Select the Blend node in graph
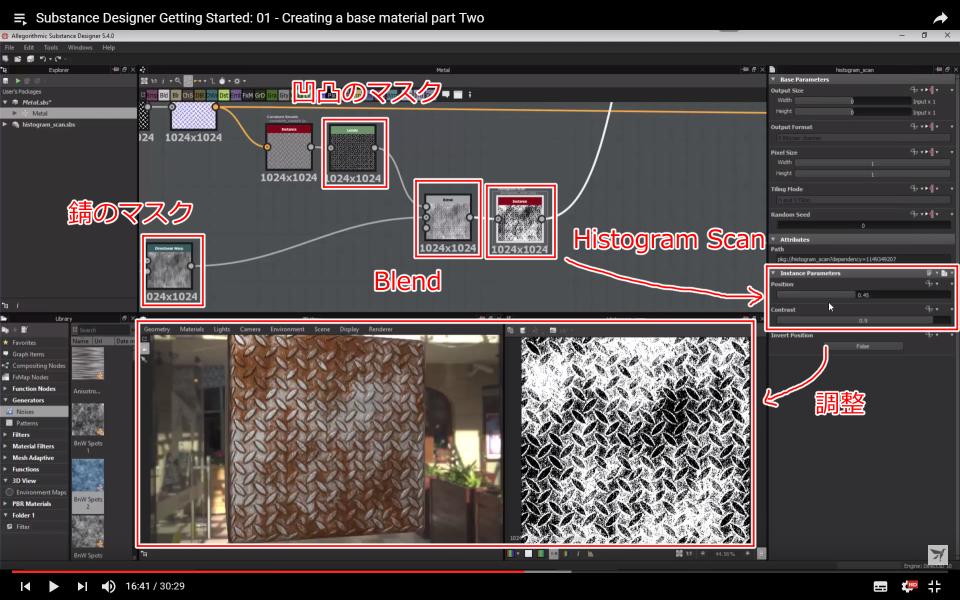This screenshot has width=960, height=600. [x=448, y=218]
